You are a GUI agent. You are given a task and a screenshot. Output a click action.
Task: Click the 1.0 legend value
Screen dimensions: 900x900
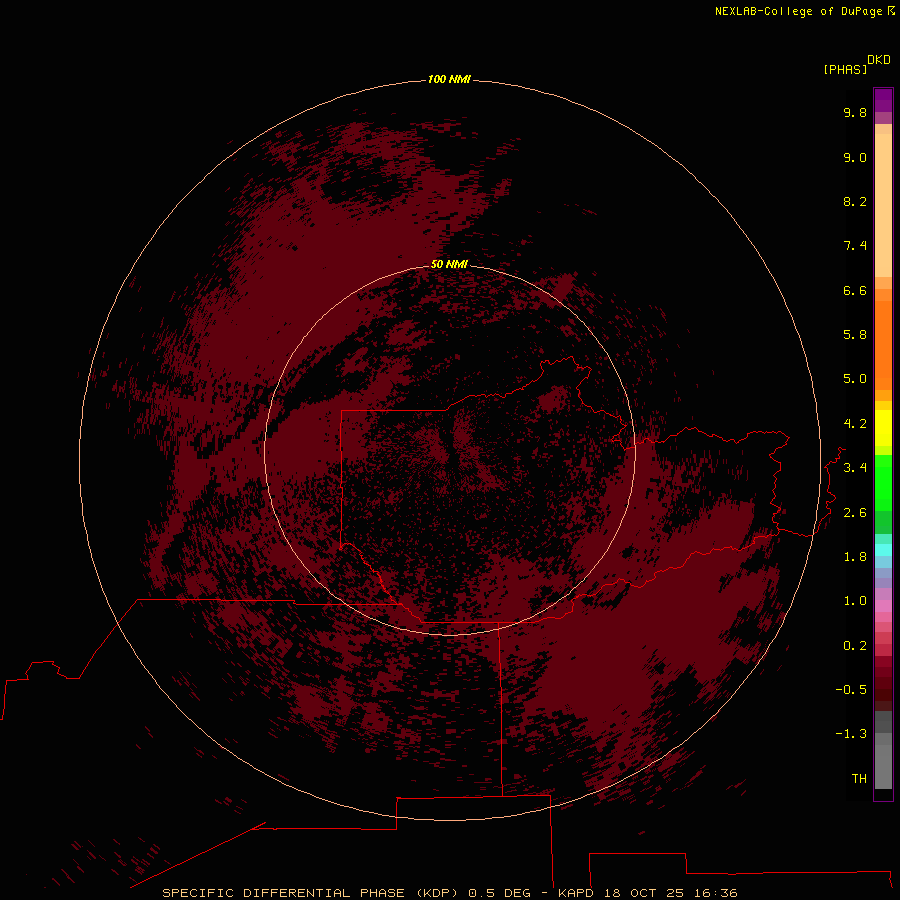point(855,601)
